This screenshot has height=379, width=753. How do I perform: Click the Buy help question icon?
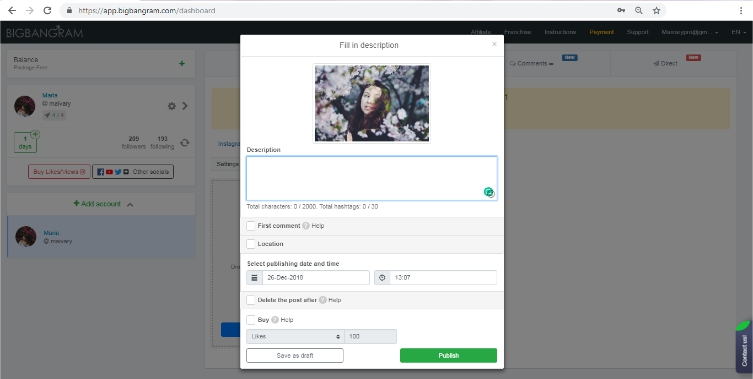click(275, 320)
